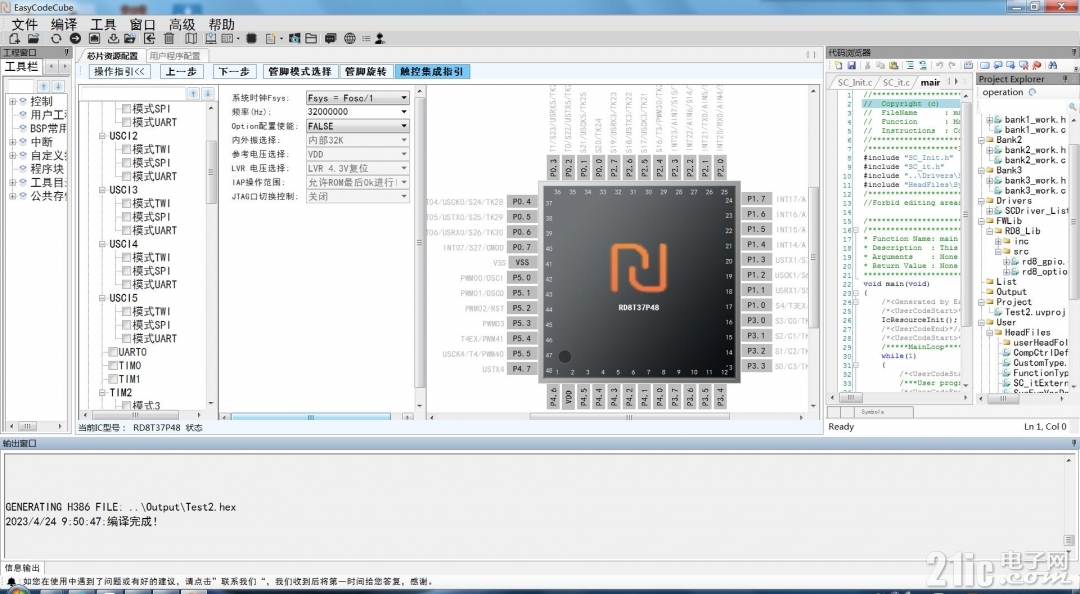Click the open folder toolbar icon
The height and width of the screenshot is (594, 1080).
(33, 39)
